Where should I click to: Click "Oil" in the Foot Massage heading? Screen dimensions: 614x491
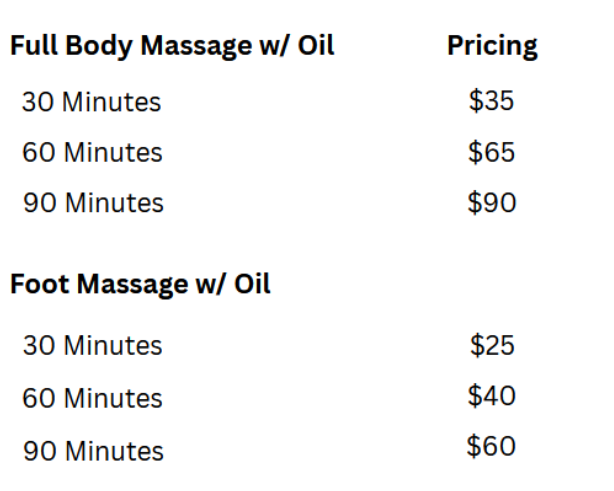tap(250, 284)
